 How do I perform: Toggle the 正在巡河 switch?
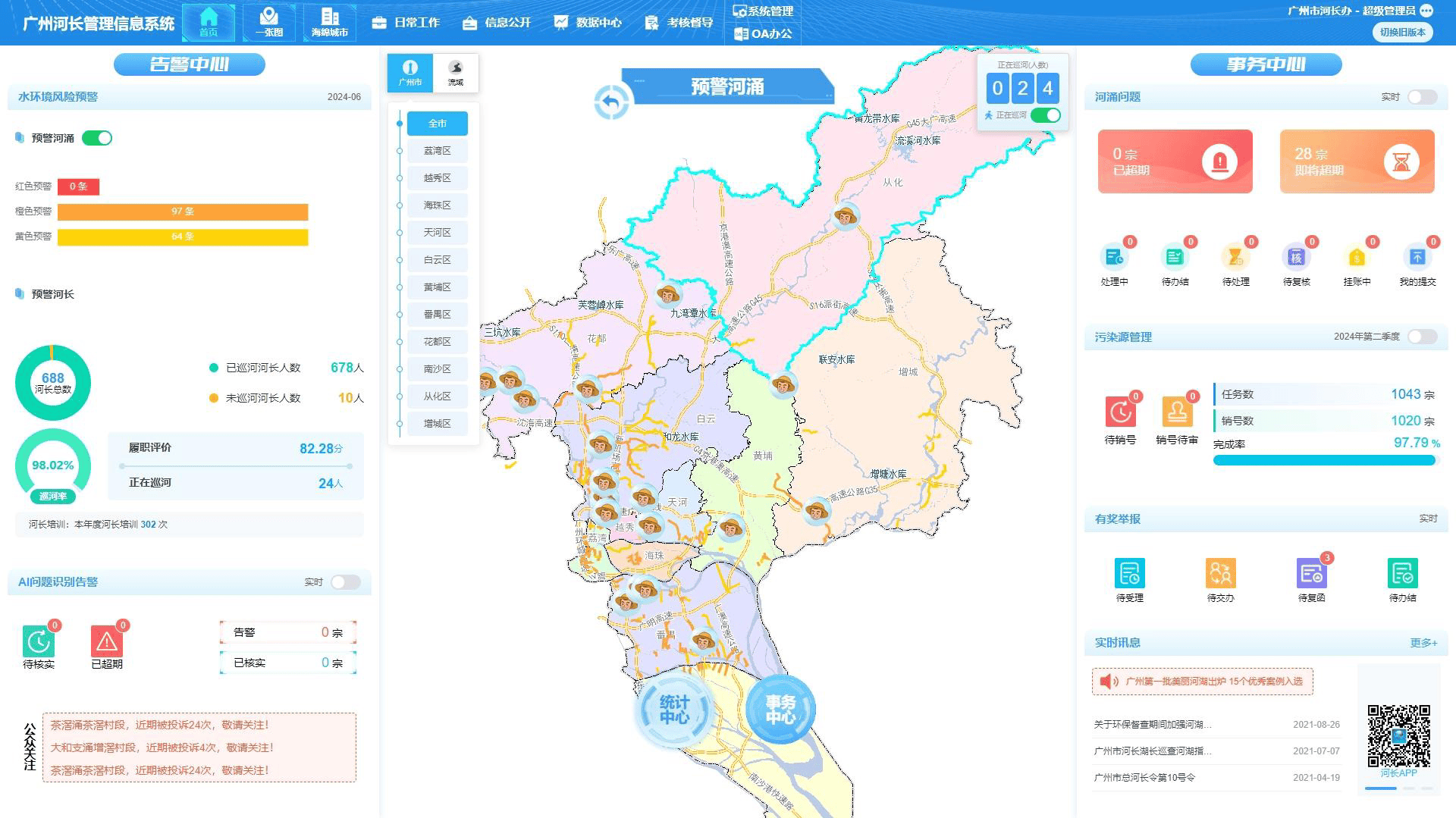click(1045, 115)
